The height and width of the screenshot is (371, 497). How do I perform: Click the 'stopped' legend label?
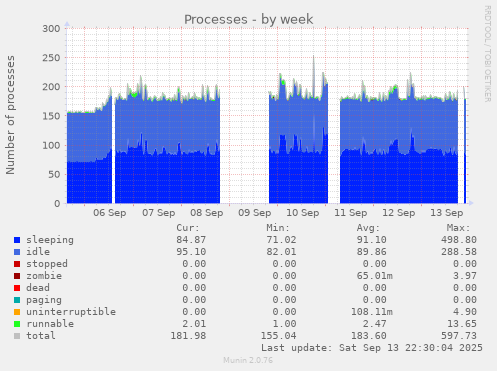[x=47, y=264]
